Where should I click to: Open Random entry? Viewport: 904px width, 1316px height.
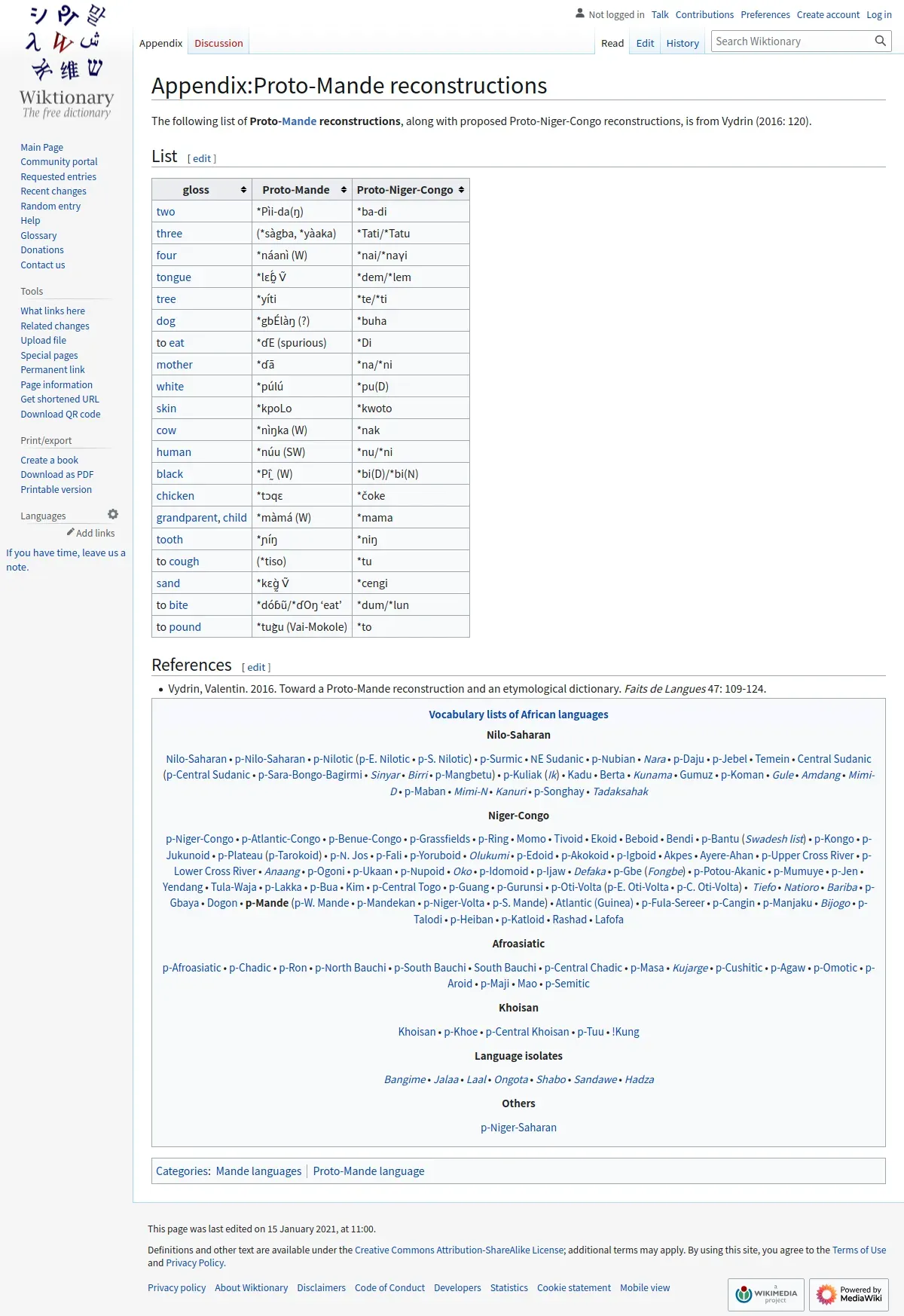coord(50,206)
